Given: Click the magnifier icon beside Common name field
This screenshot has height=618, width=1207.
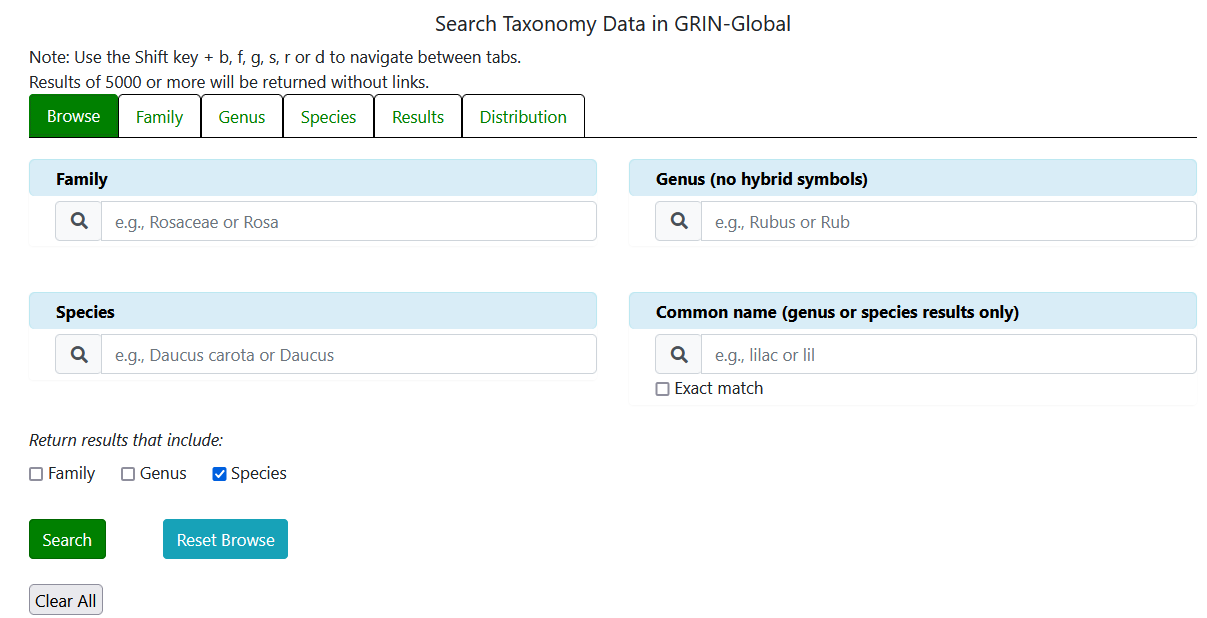Looking at the screenshot, I should pyautogui.click(x=679, y=354).
